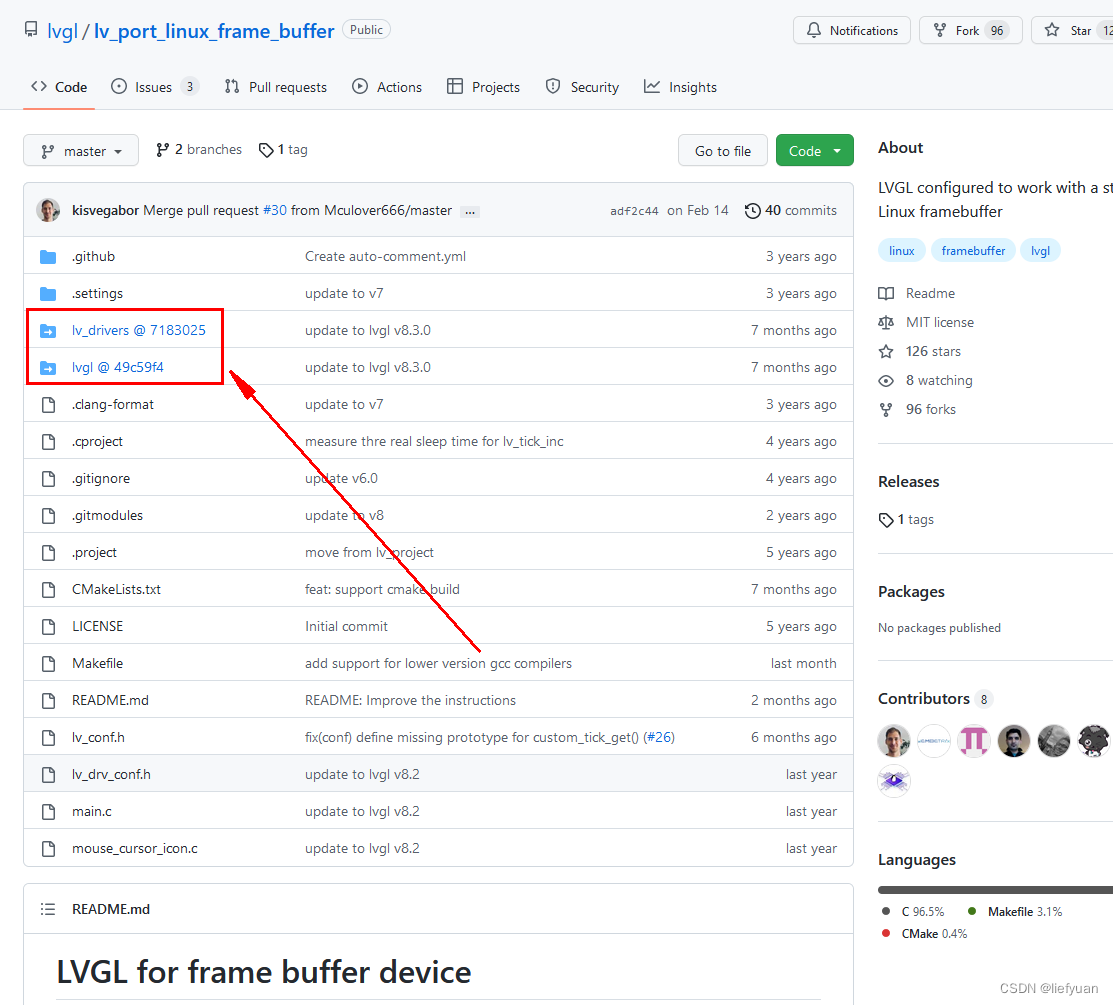1113x1005 pixels.
Task: Click the Notifications bell icon
Action: pos(814,31)
